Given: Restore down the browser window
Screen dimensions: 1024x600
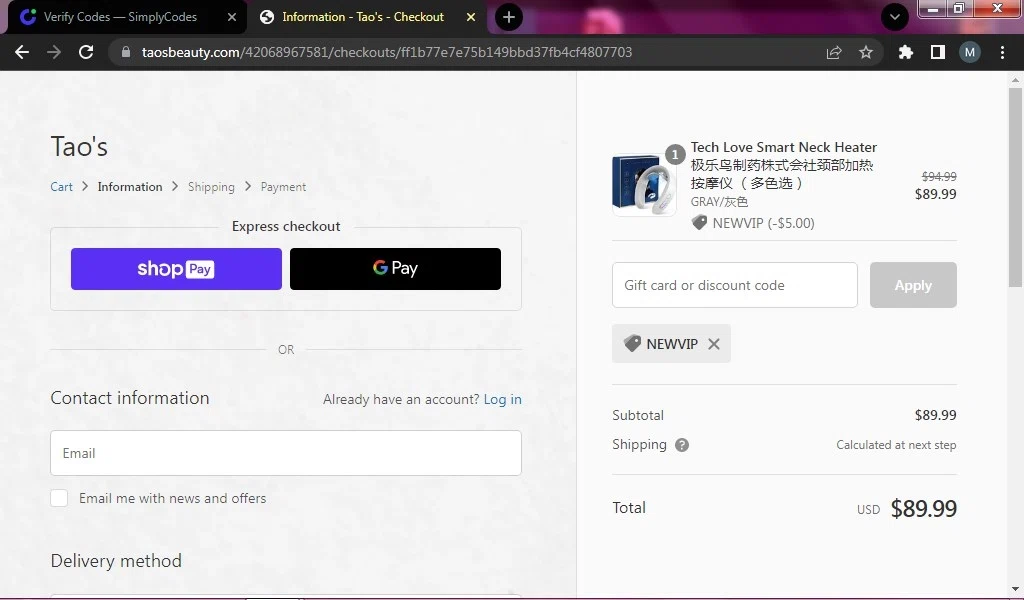Looking at the screenshot, I should tap(959, 9).
